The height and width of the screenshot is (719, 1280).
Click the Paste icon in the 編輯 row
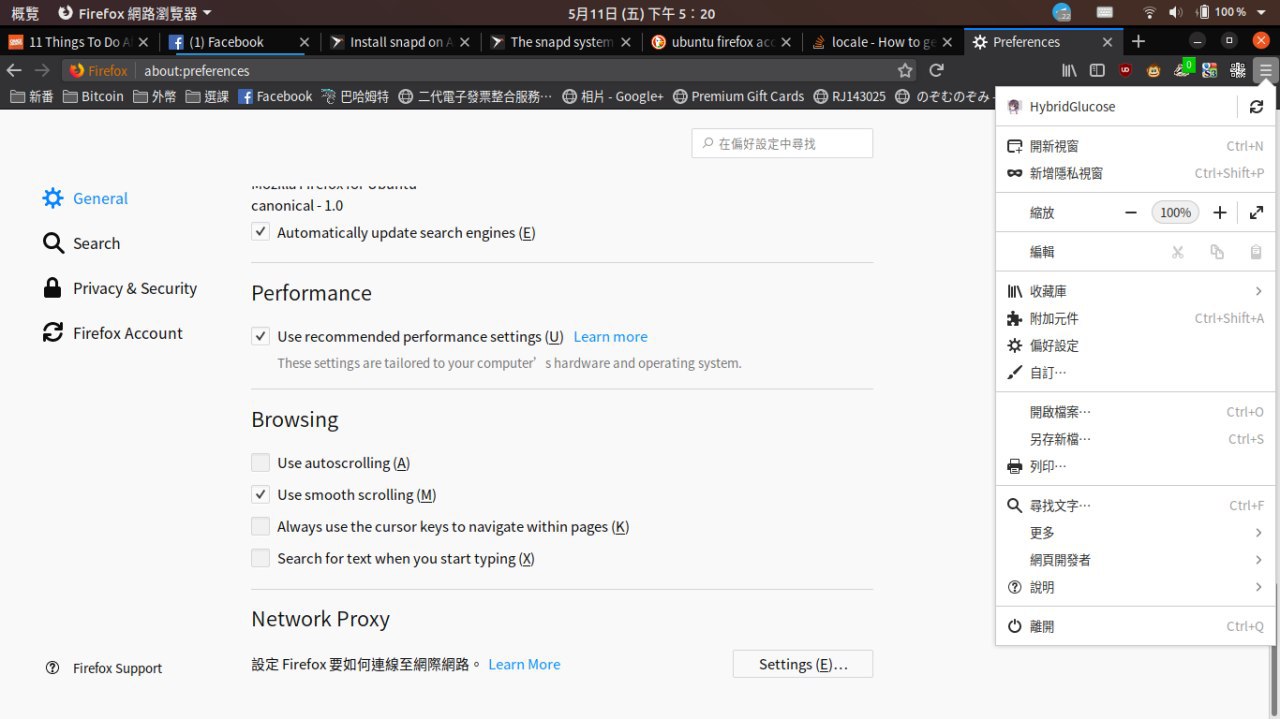(x=1256, y=252)
